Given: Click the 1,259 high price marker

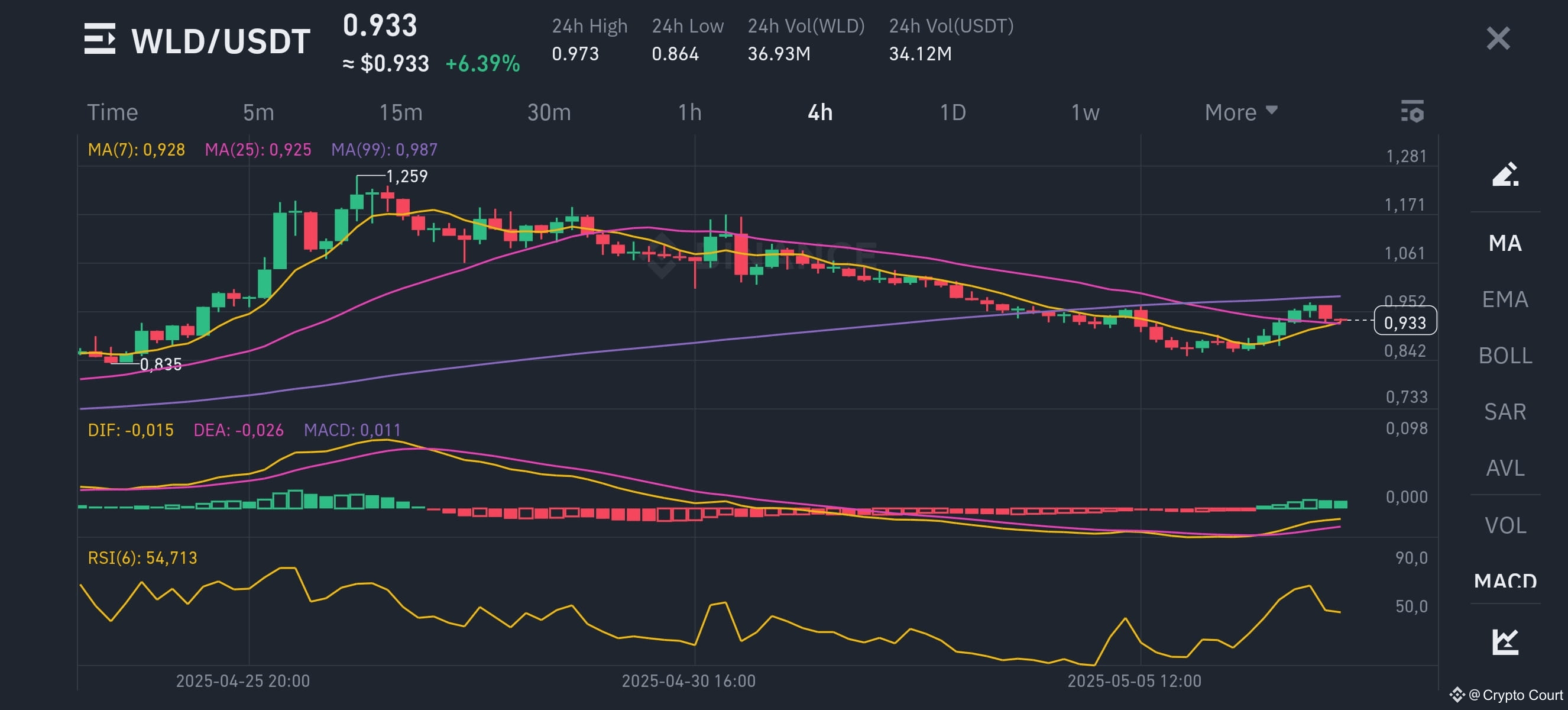Looking at the screenshot, I should tap(407, 176).
